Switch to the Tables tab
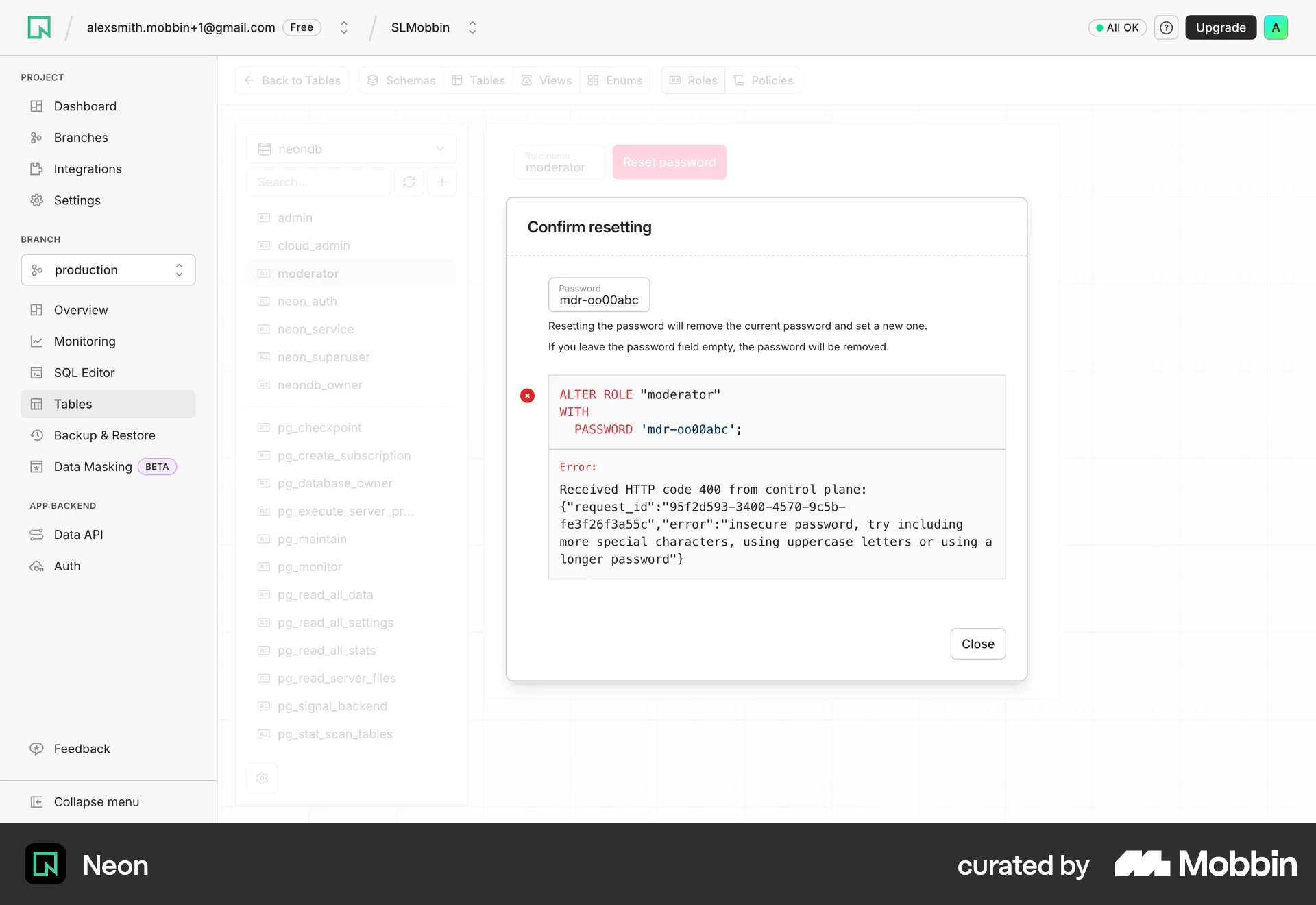1316x905 pixels. tap(478, 80)
